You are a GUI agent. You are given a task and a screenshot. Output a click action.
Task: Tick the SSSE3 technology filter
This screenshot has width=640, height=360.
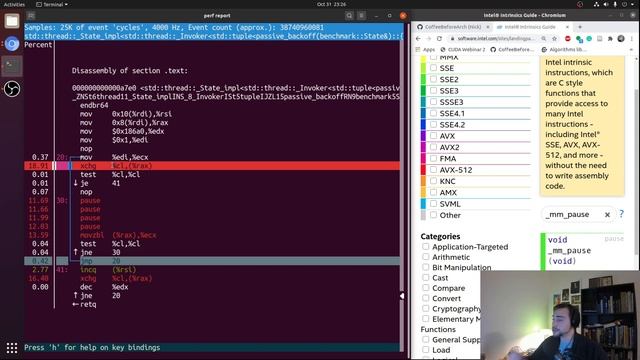pos(433,102)
